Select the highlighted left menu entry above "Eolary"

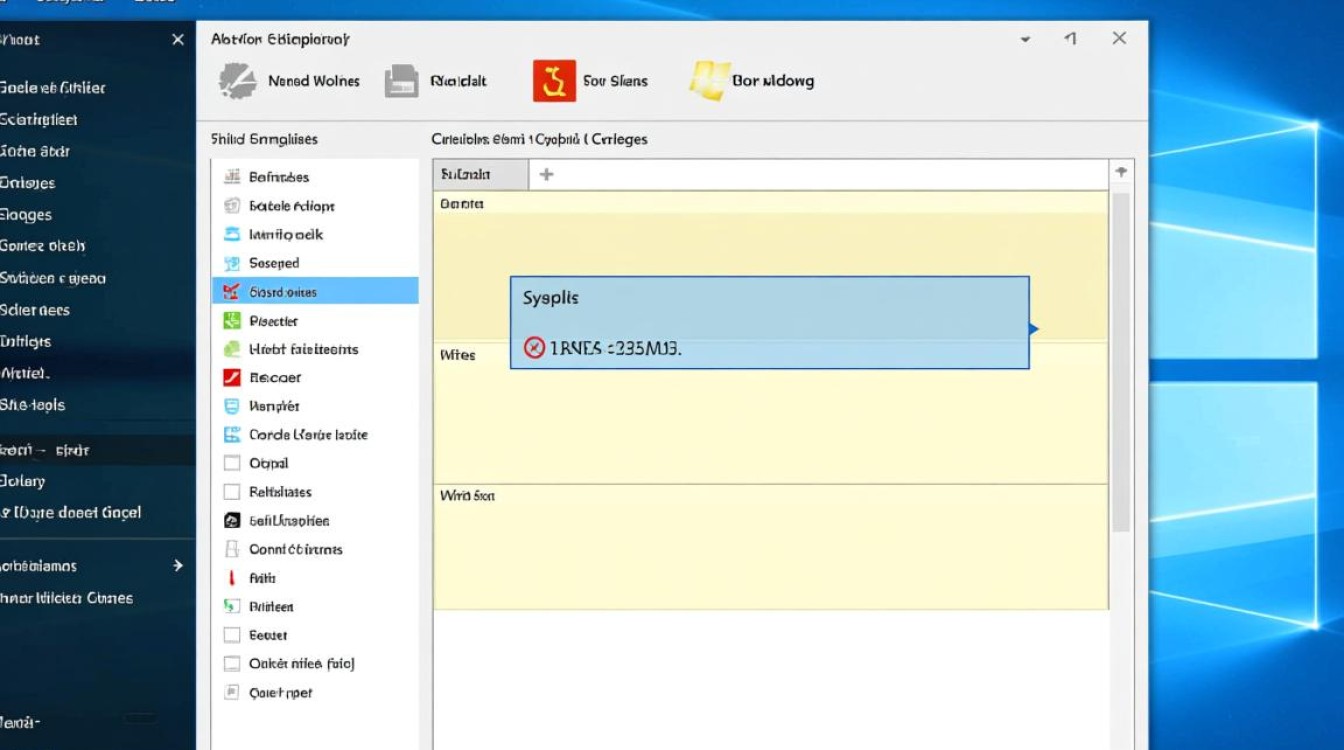pos(97,450)
